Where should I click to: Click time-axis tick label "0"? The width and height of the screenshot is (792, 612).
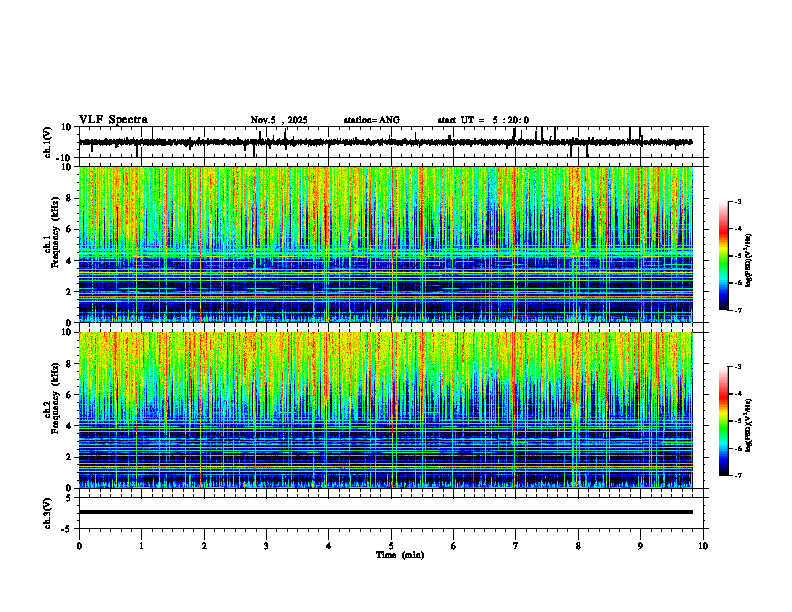[79, 546]
